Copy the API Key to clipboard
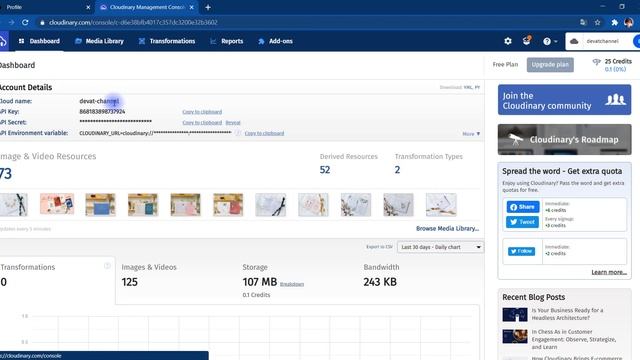This screenshot has height=360, width=640. click(202, 112)
